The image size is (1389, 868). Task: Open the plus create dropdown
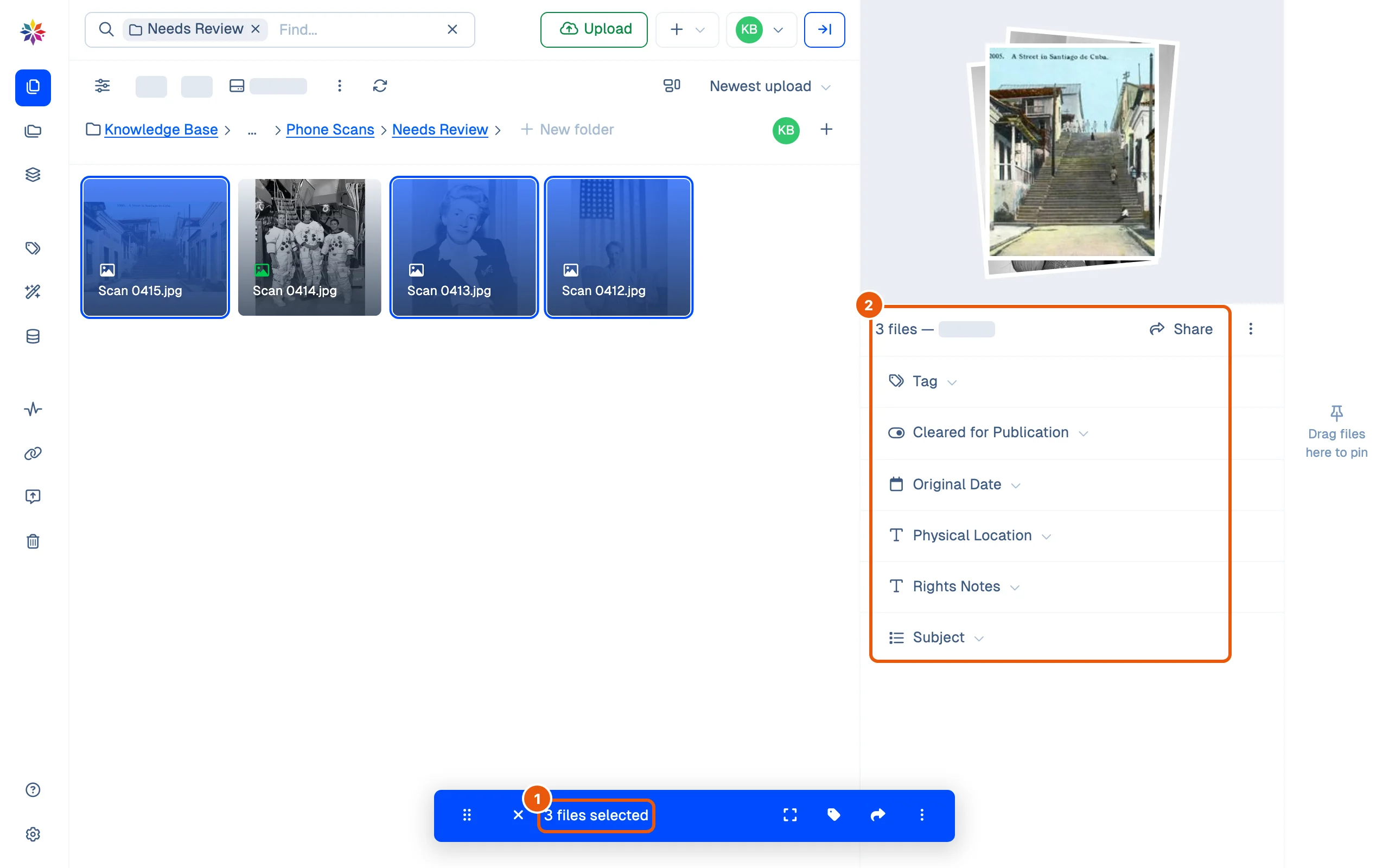coord(687,29)
